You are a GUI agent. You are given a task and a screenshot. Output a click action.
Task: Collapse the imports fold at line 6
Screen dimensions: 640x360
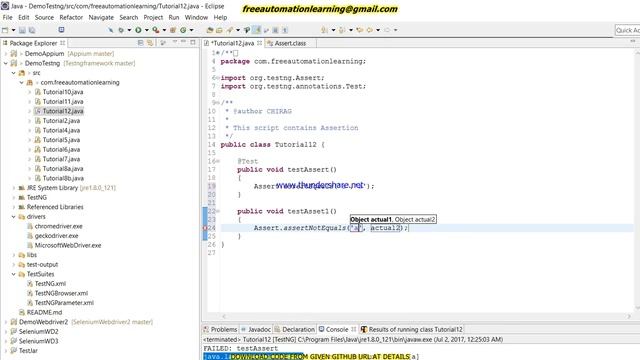point(217,78)
